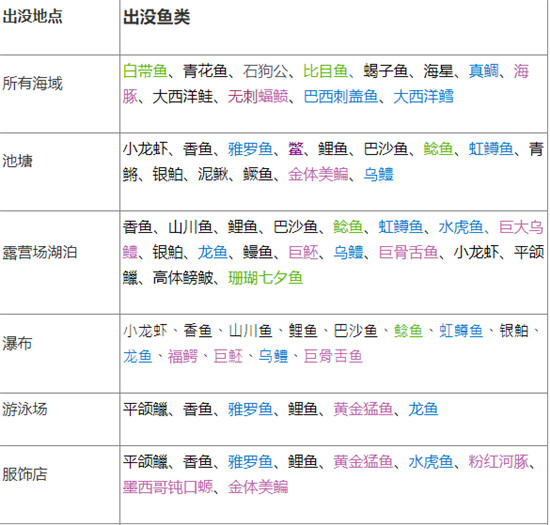The image size is (550, 525).
Task: Click the blue 巴西刺盖鱼 fish name
Action: pos(341,96)
